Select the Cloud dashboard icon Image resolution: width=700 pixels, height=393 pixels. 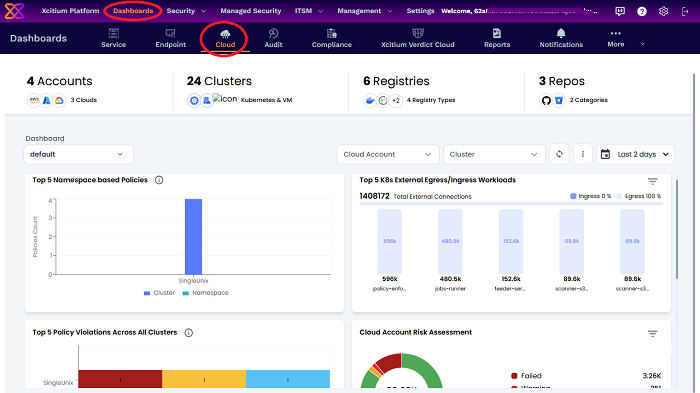tap(225, 33)
